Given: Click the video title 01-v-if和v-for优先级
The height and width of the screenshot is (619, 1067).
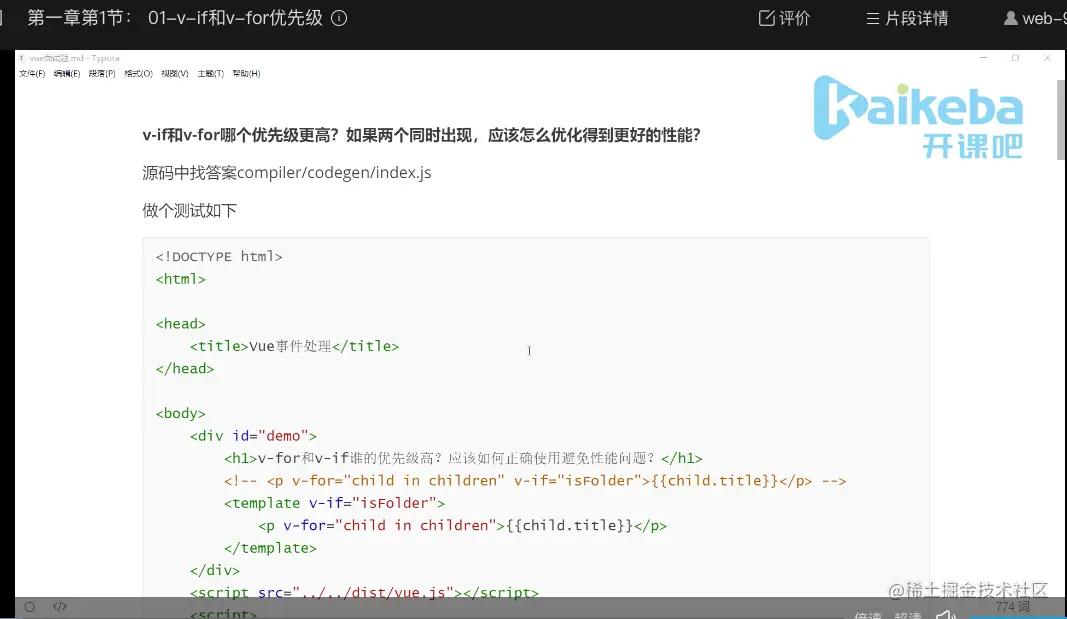Looking at the screenshot, I should (x=235, y=18).
